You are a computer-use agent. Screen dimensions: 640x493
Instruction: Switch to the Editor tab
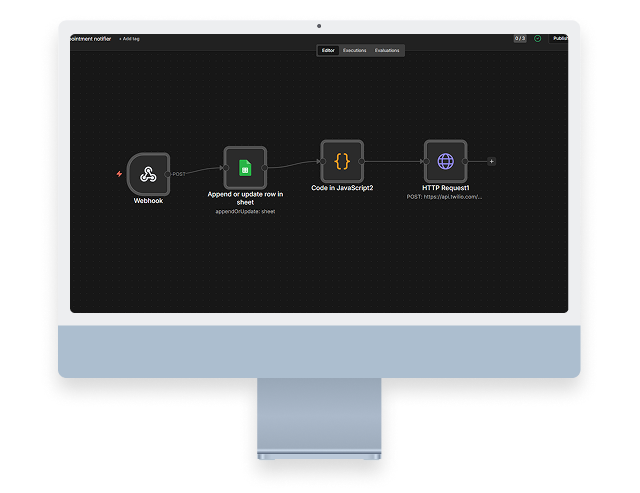click(x=328, y=51)
